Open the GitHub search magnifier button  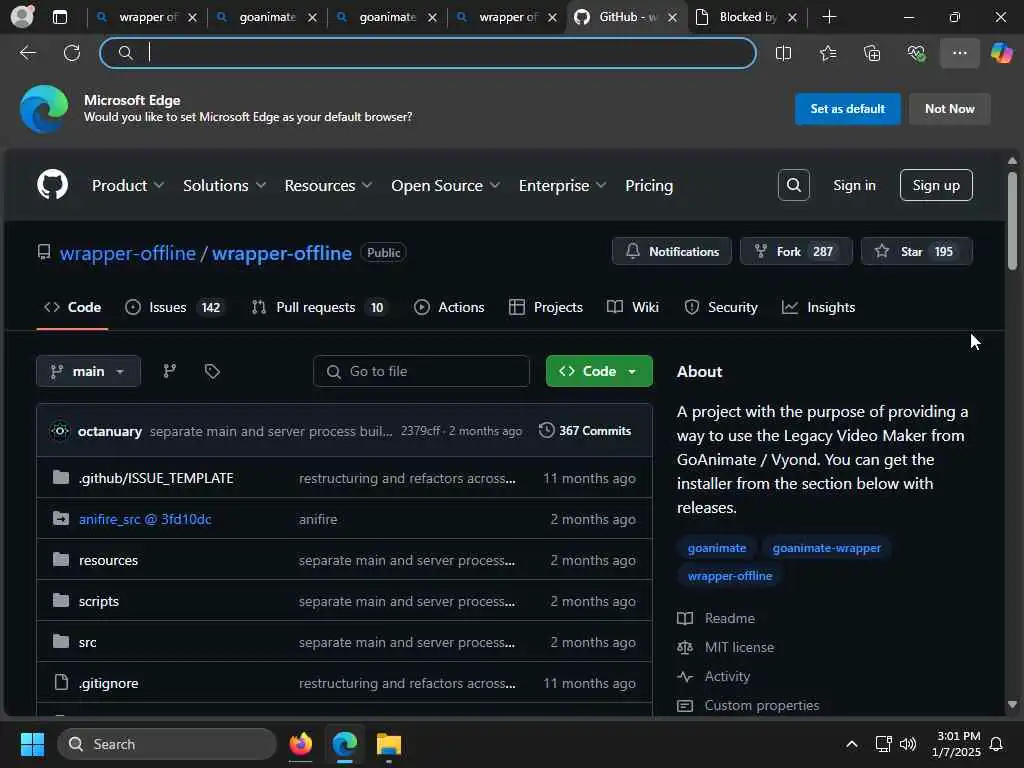click(793, 185)
